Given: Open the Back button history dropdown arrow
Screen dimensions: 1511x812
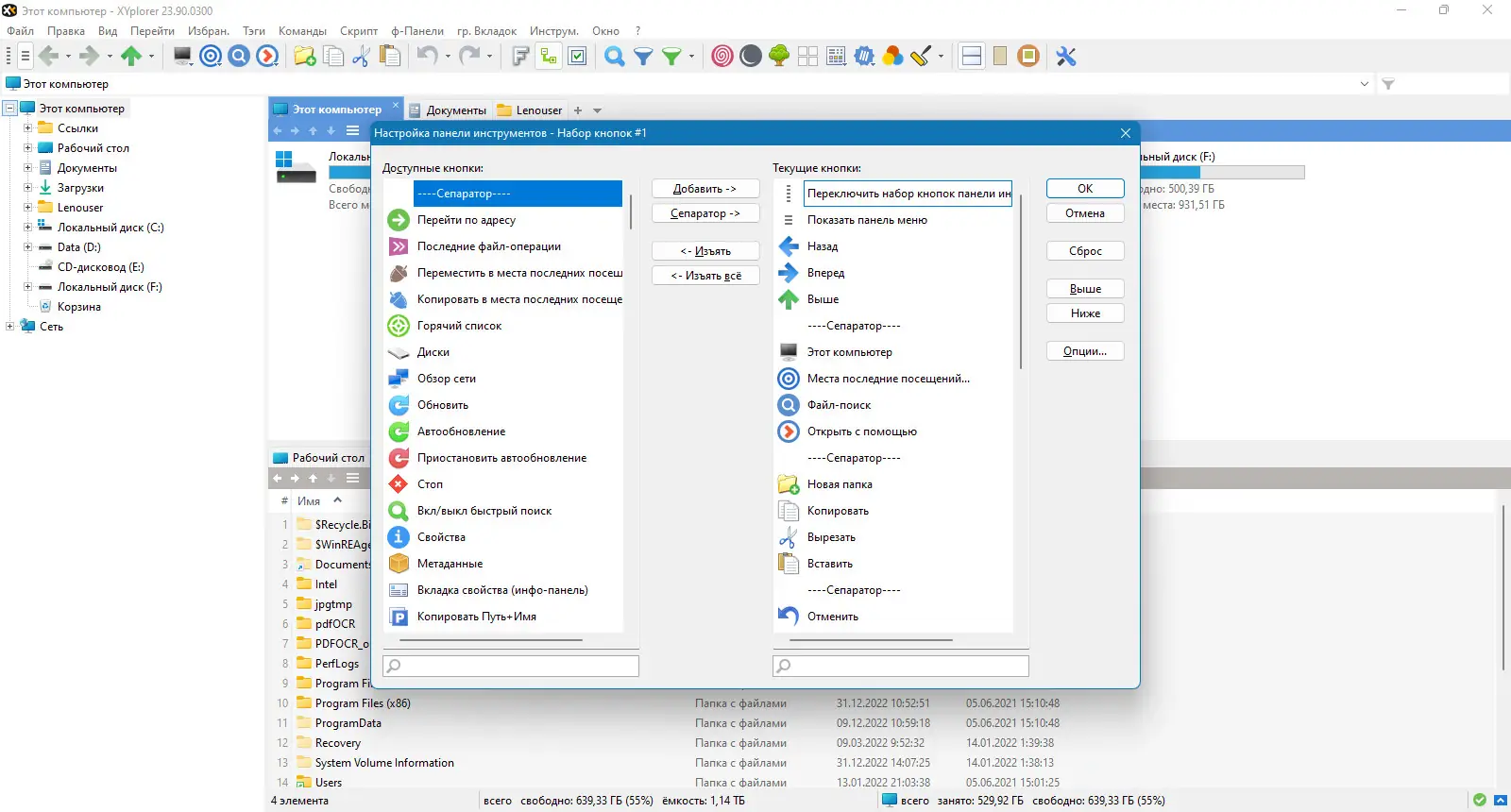Looking at the screenshot, I should tap(68, 57).
